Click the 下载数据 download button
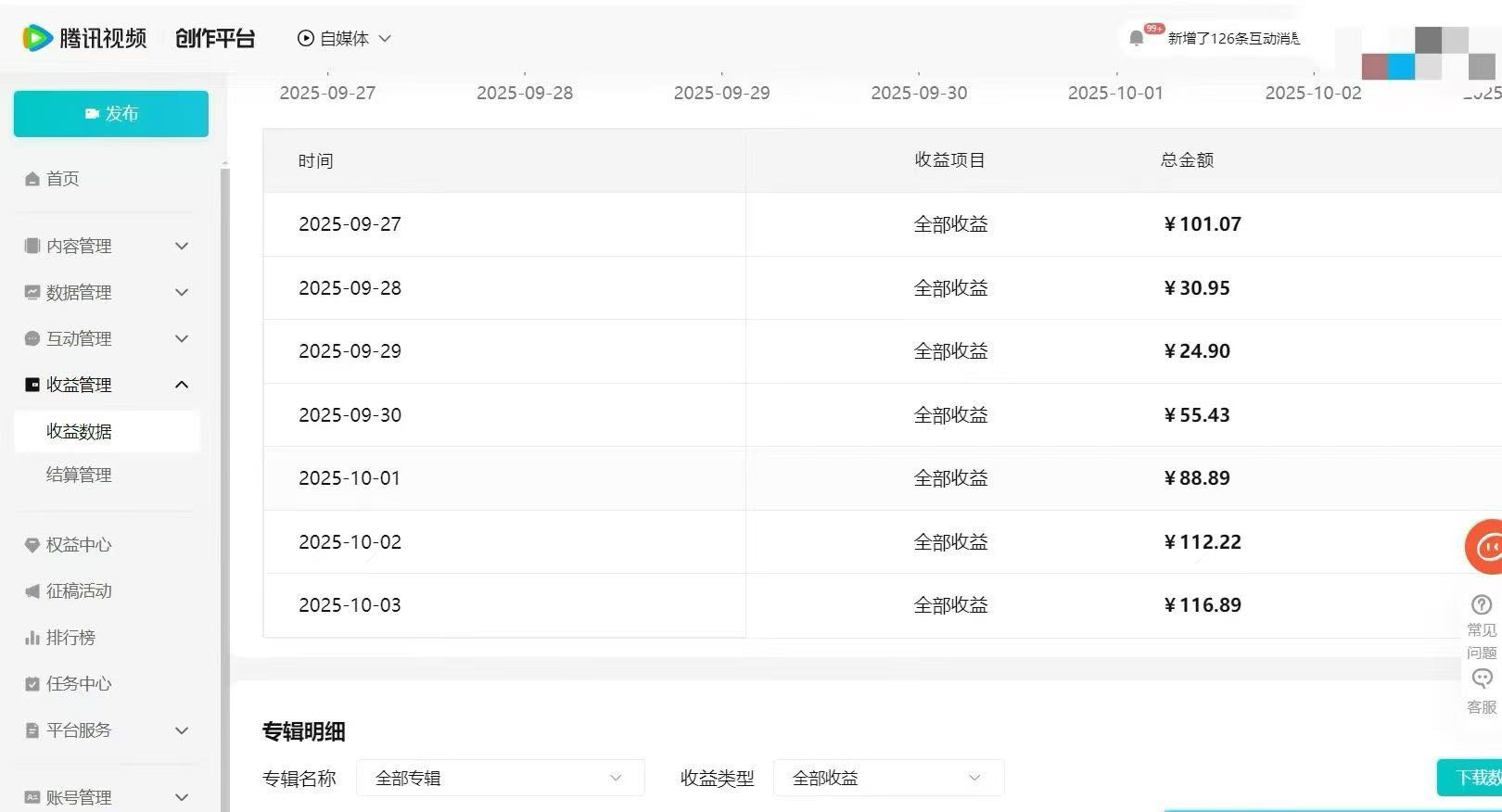Viewport: 1502px width, 812px height. [x=1472, y=778]
